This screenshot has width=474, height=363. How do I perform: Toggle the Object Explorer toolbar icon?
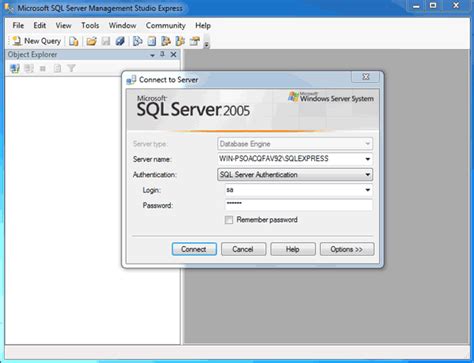(166, 41)
